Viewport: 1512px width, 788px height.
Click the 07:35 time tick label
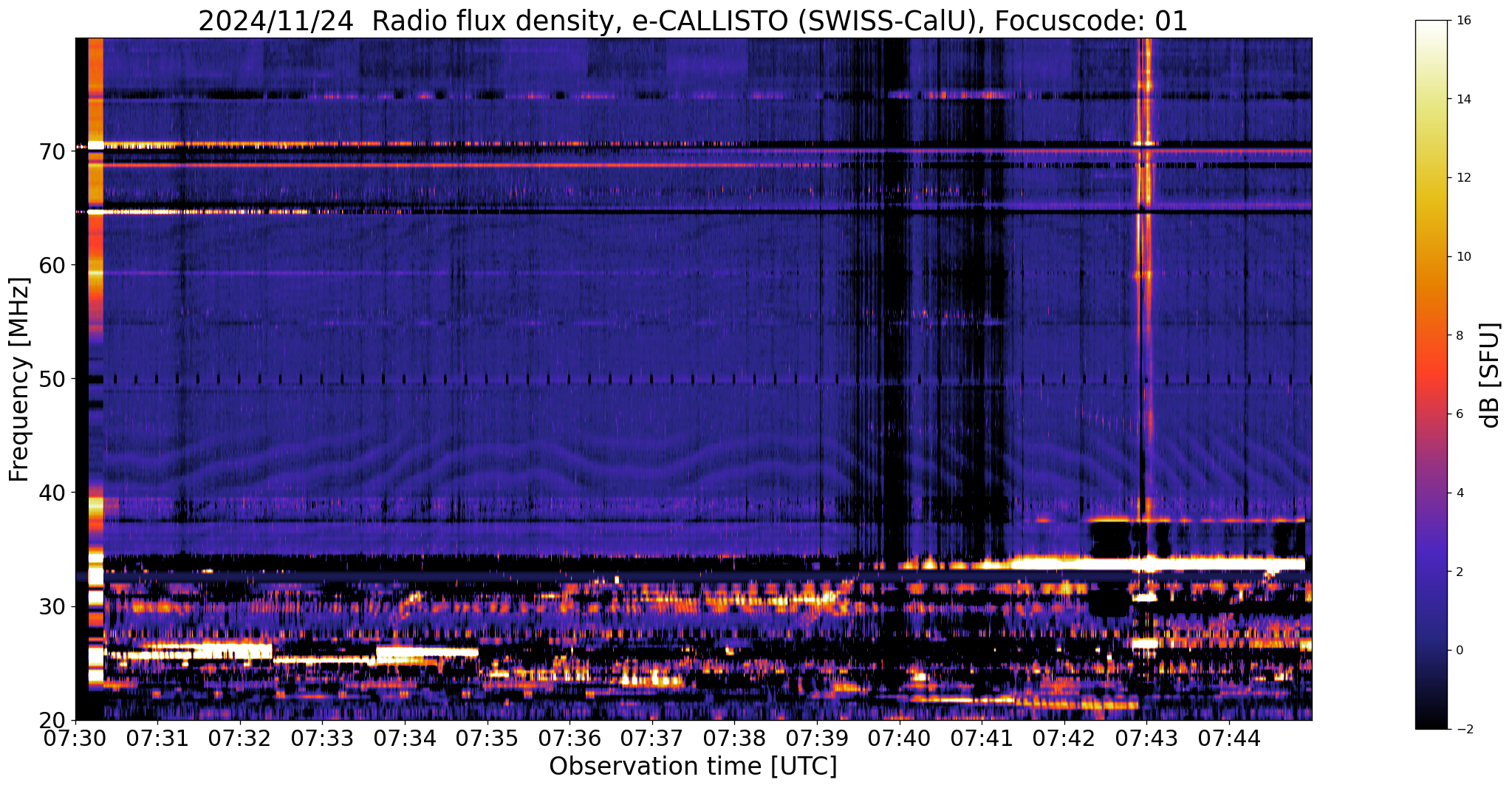coord(488,739)
